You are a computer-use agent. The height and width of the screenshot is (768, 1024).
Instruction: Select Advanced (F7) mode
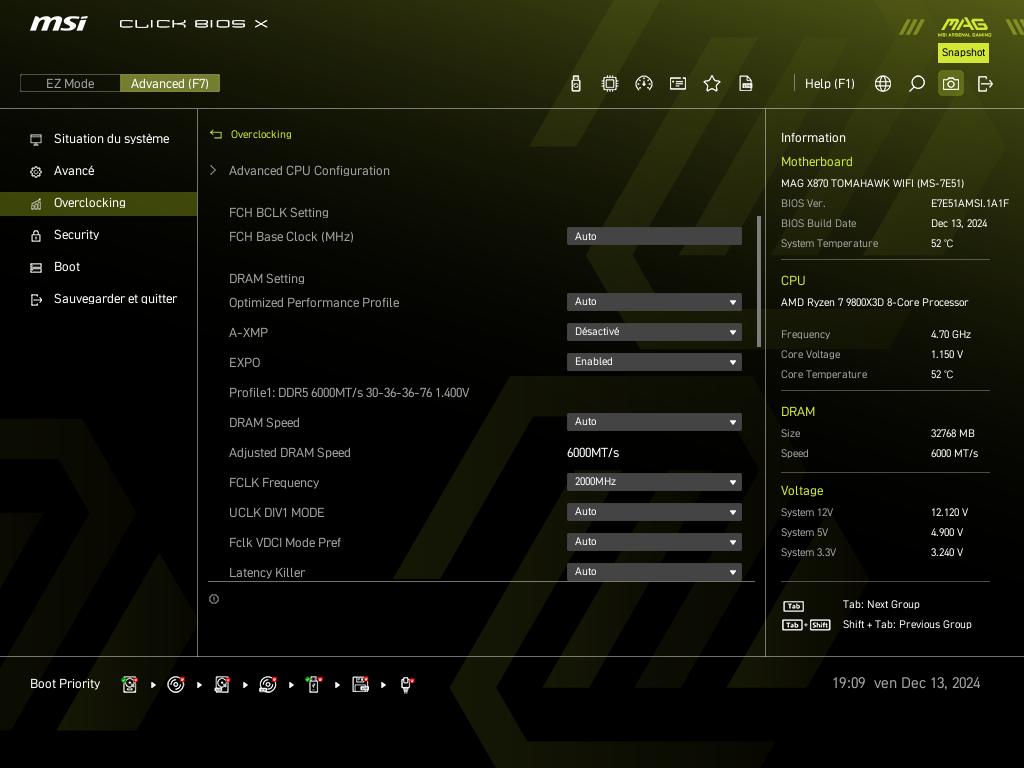[170, 84]
